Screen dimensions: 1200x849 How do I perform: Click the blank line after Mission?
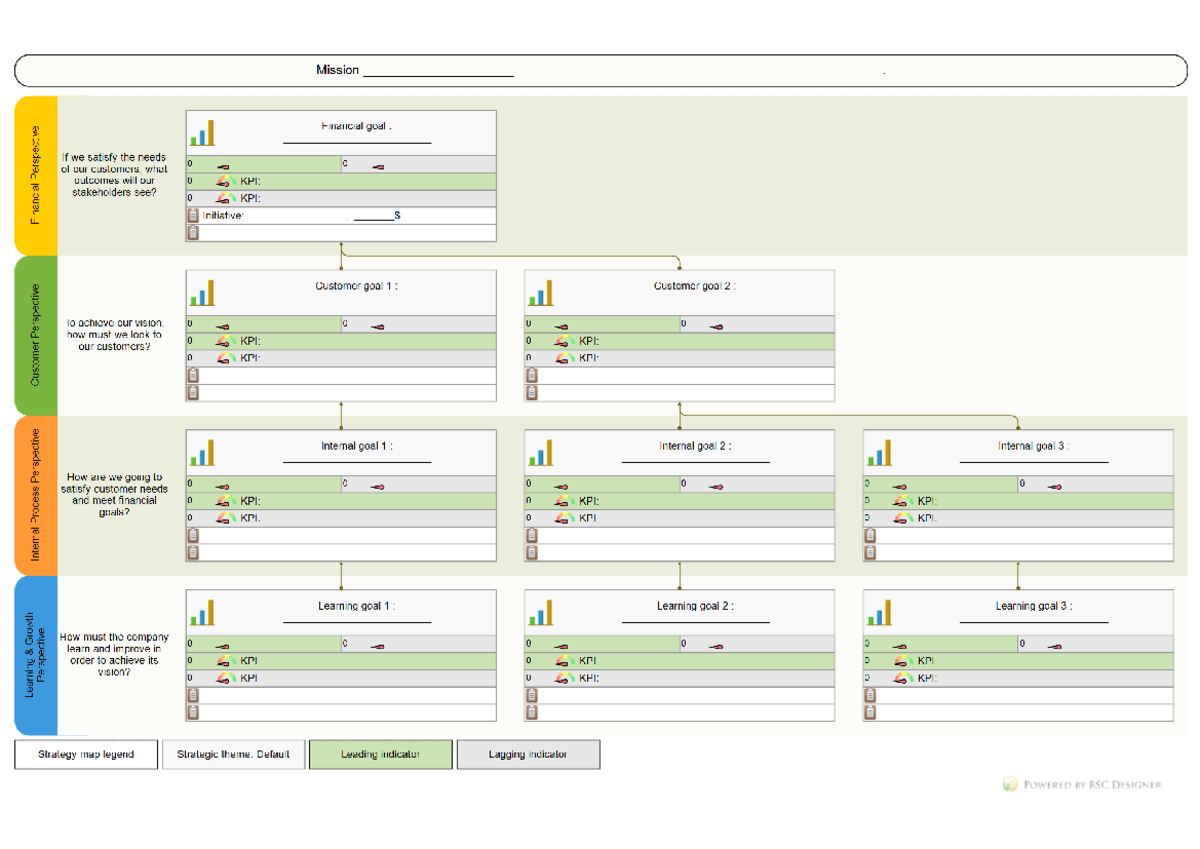pyautogui.click(x=438, y=71)
